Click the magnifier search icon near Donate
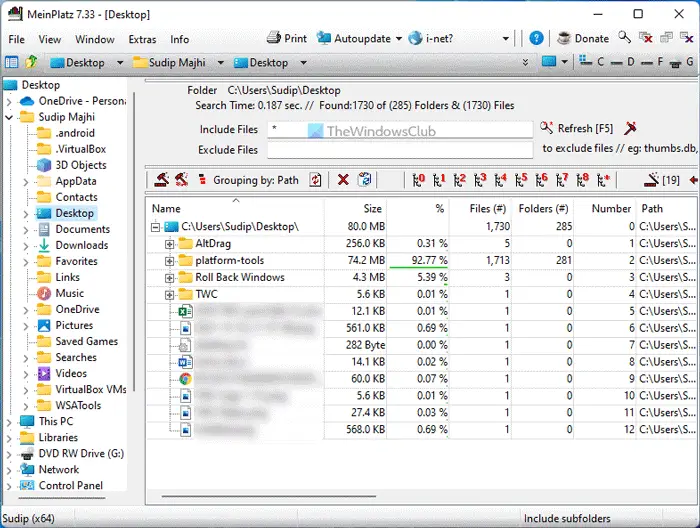The width and height of the screenshot is (700, 528). pos(625,38)
